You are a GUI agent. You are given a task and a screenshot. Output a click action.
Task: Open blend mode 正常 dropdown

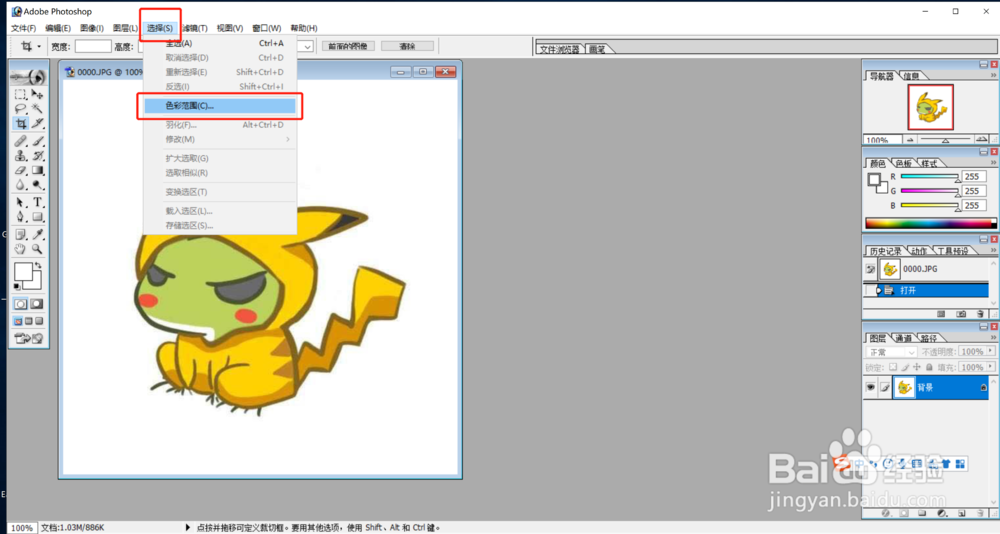(891, 352)
